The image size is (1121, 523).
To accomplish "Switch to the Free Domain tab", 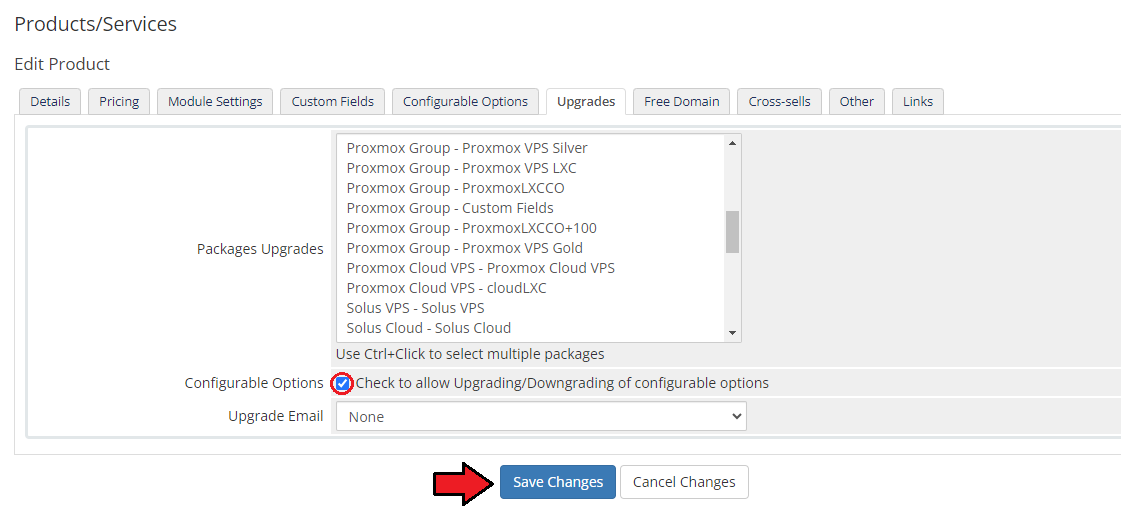I will pyautogui.click(x=681, y=101).
